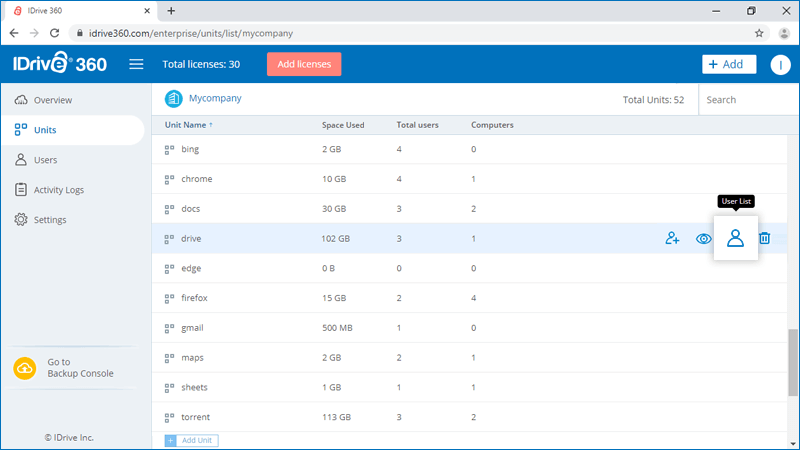Open the User List for the drive unit
Screen dimensions: 800x450
point(735,238)
